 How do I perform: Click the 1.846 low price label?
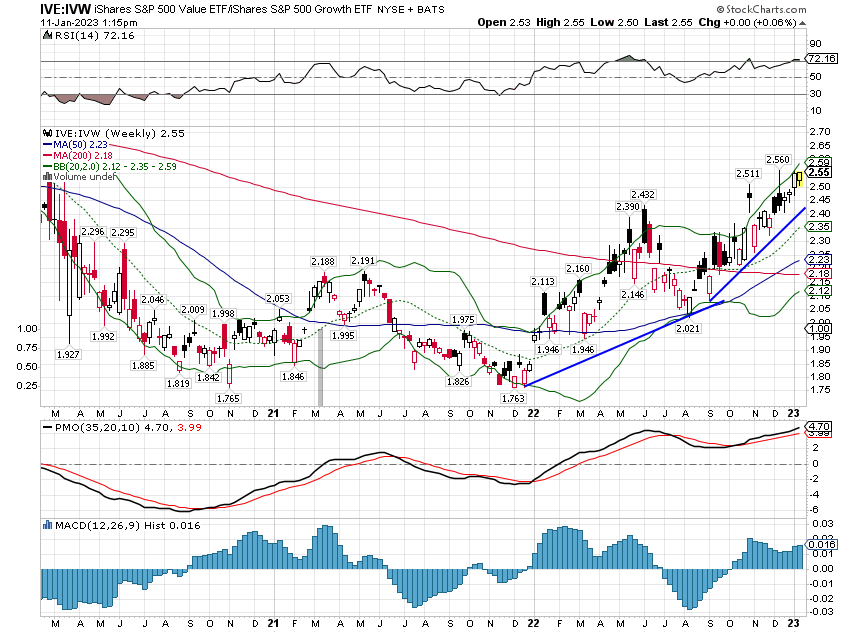click(293, 376)
